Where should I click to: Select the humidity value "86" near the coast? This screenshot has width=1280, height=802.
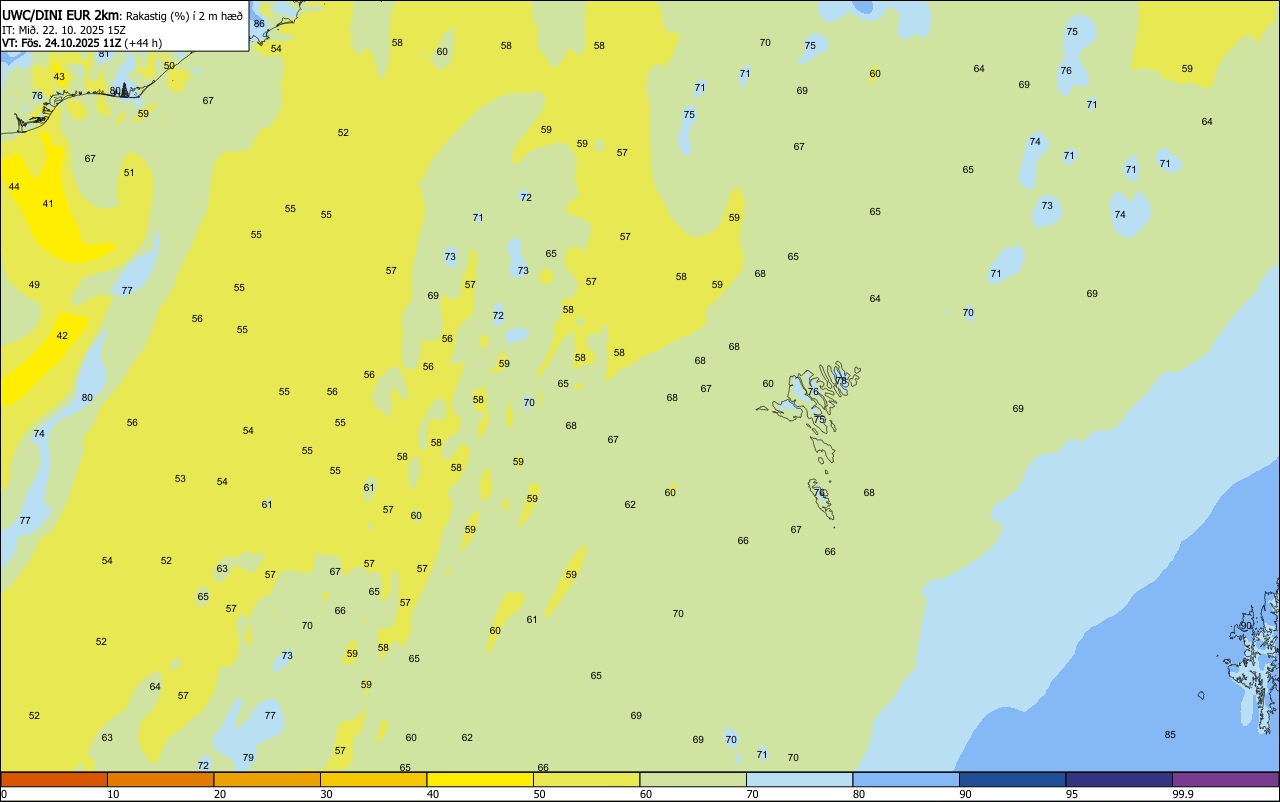pos(259,23)
